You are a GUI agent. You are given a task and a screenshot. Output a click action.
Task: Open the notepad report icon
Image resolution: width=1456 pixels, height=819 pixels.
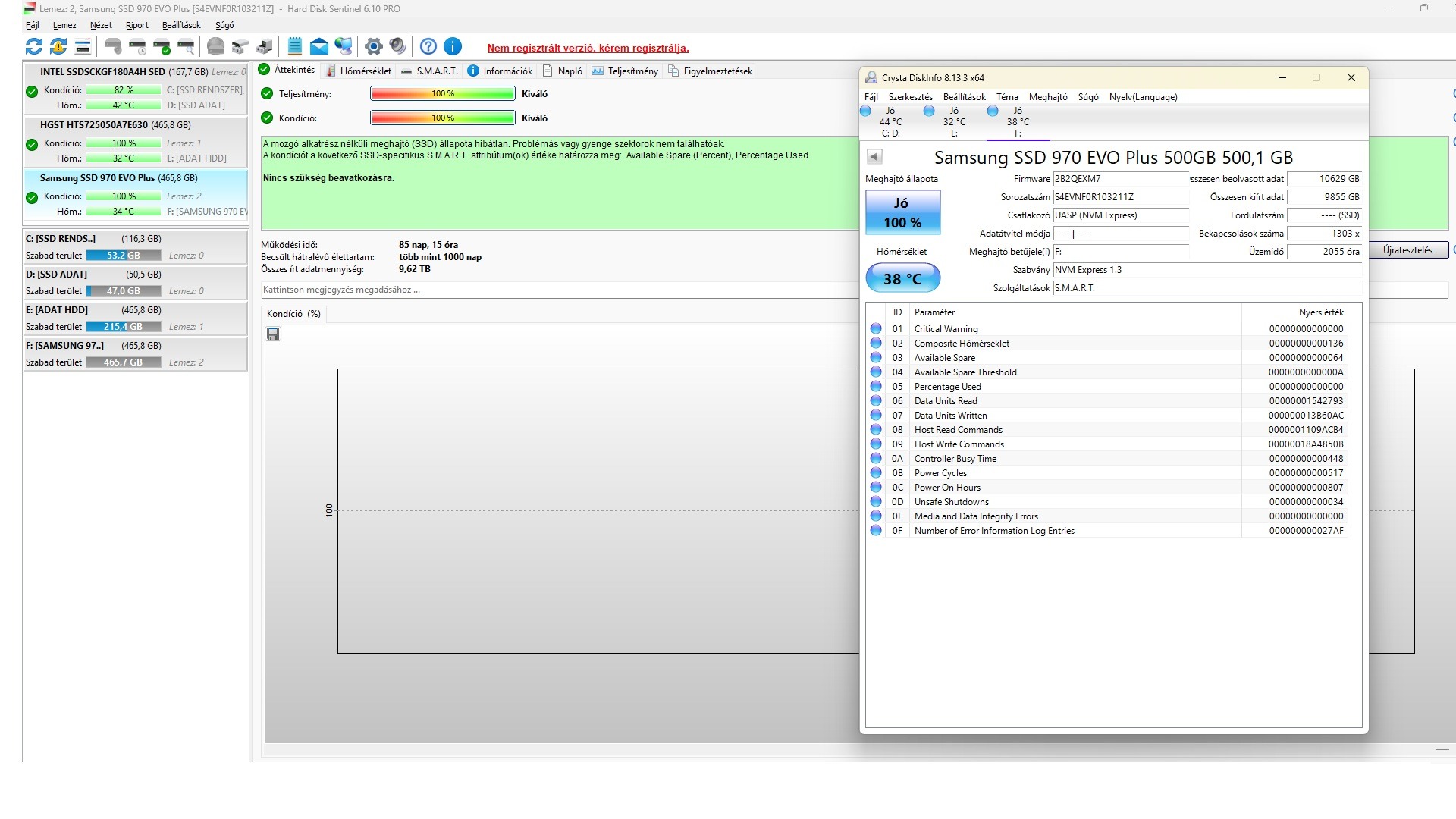click(295, 47)
